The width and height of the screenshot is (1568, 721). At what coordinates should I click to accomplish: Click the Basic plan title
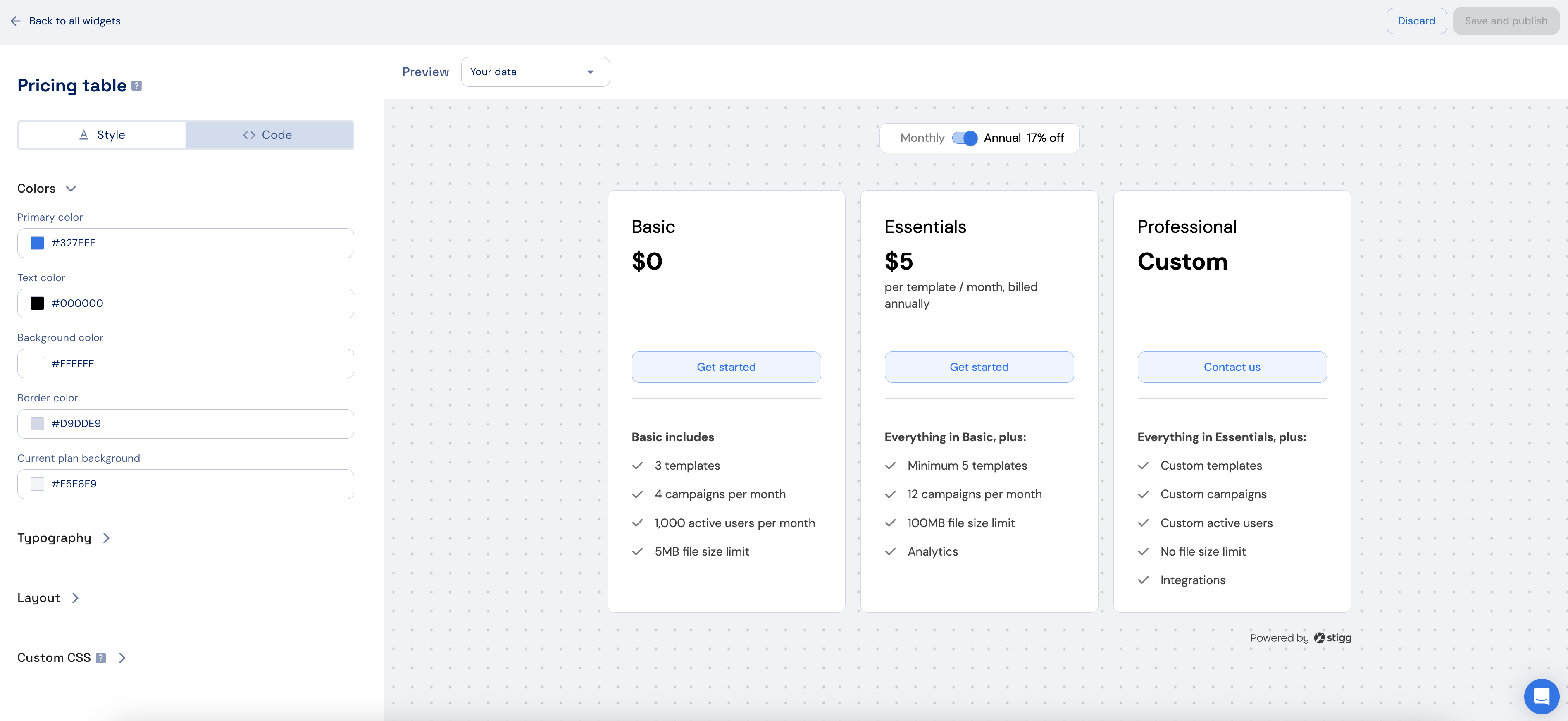click(x=653, y=227)
